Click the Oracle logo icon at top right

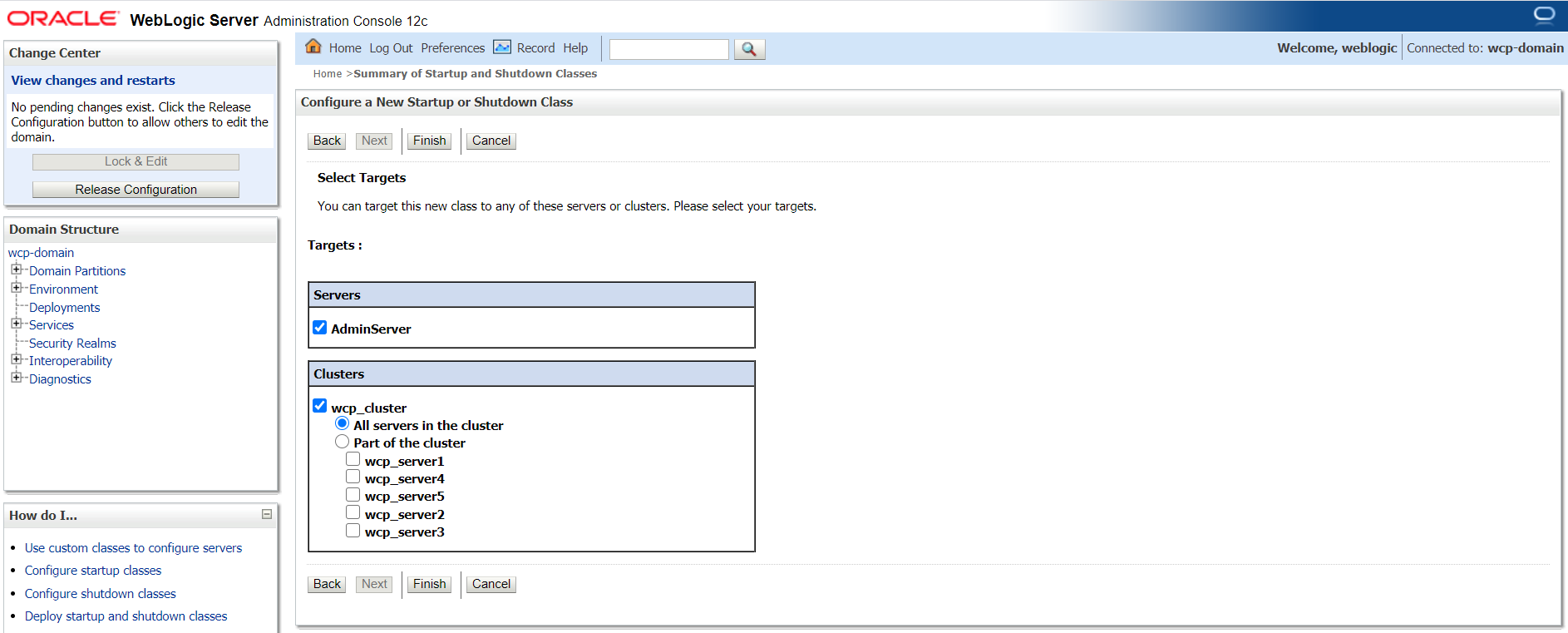click(1544, 15)
